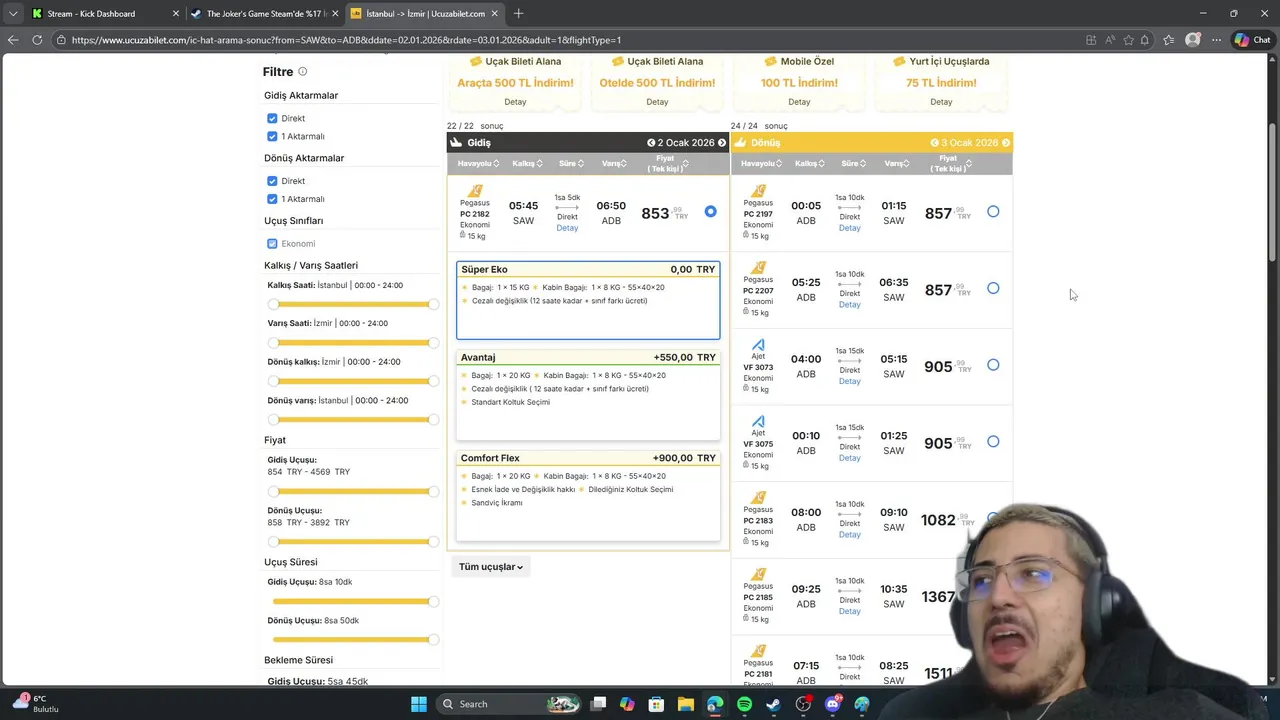Select return flight VF 3073 radio button

[993, 365]
